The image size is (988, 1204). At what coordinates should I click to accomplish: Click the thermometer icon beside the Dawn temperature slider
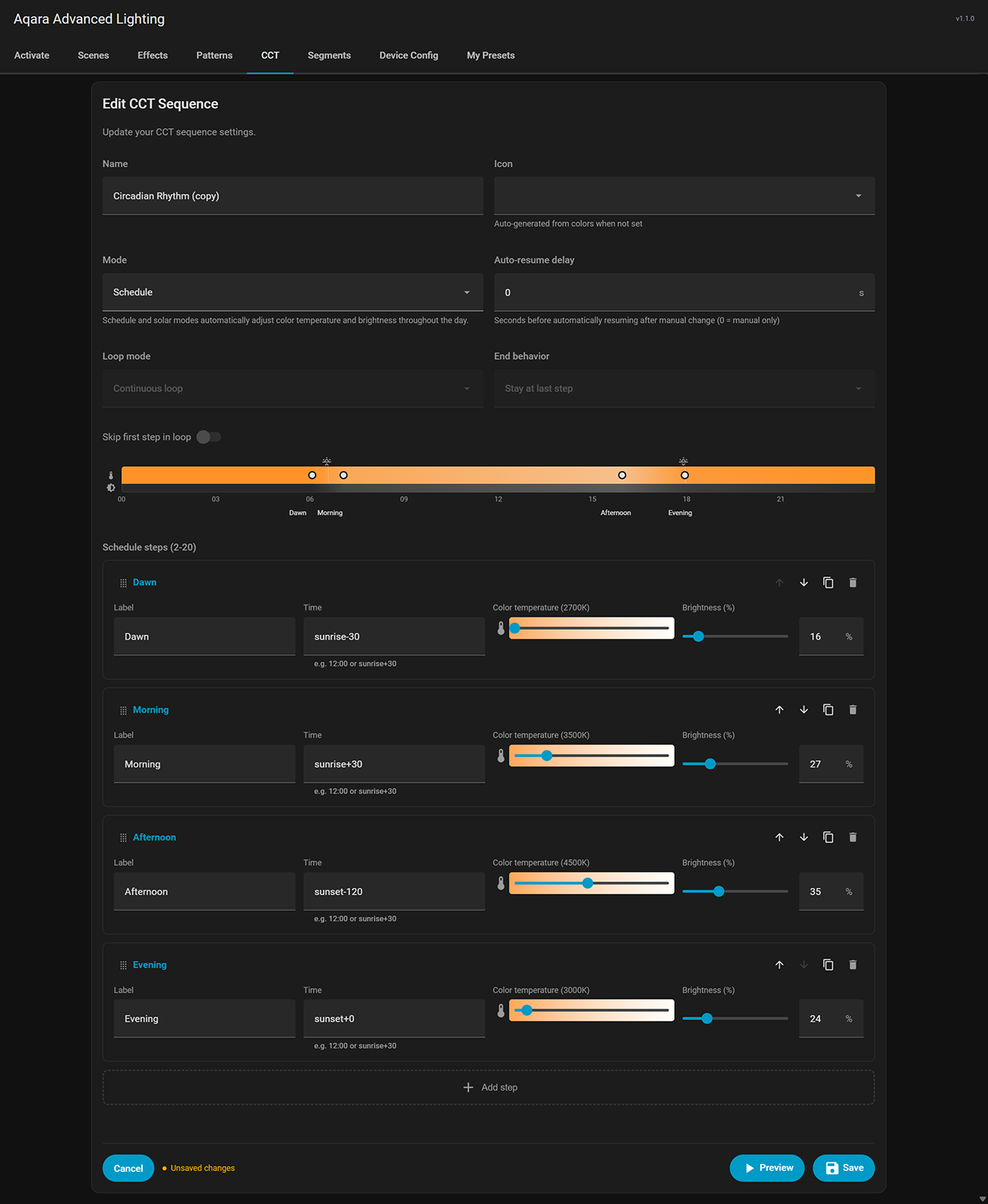click(501, 628)
